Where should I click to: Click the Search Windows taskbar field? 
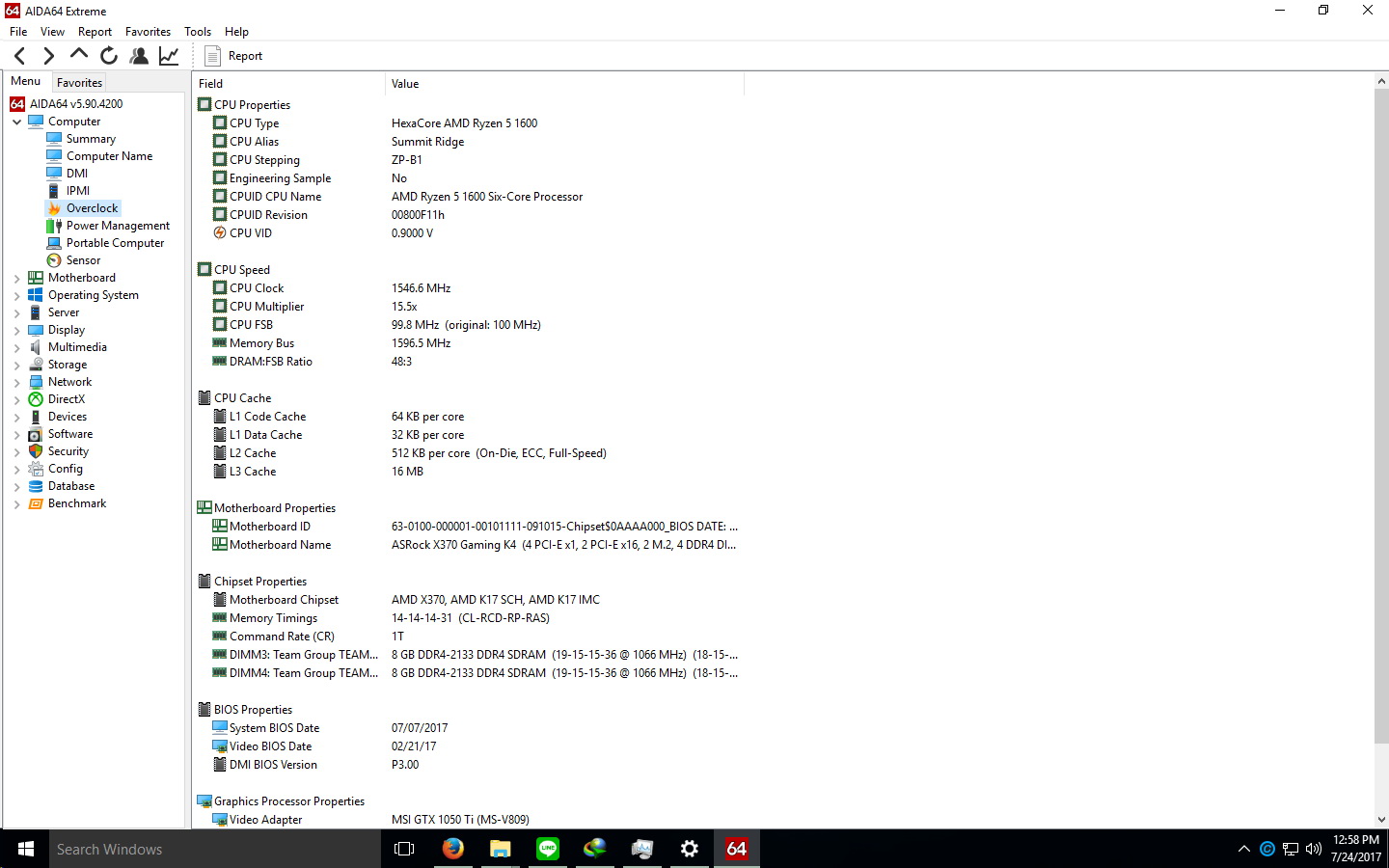tap(215, 849)
